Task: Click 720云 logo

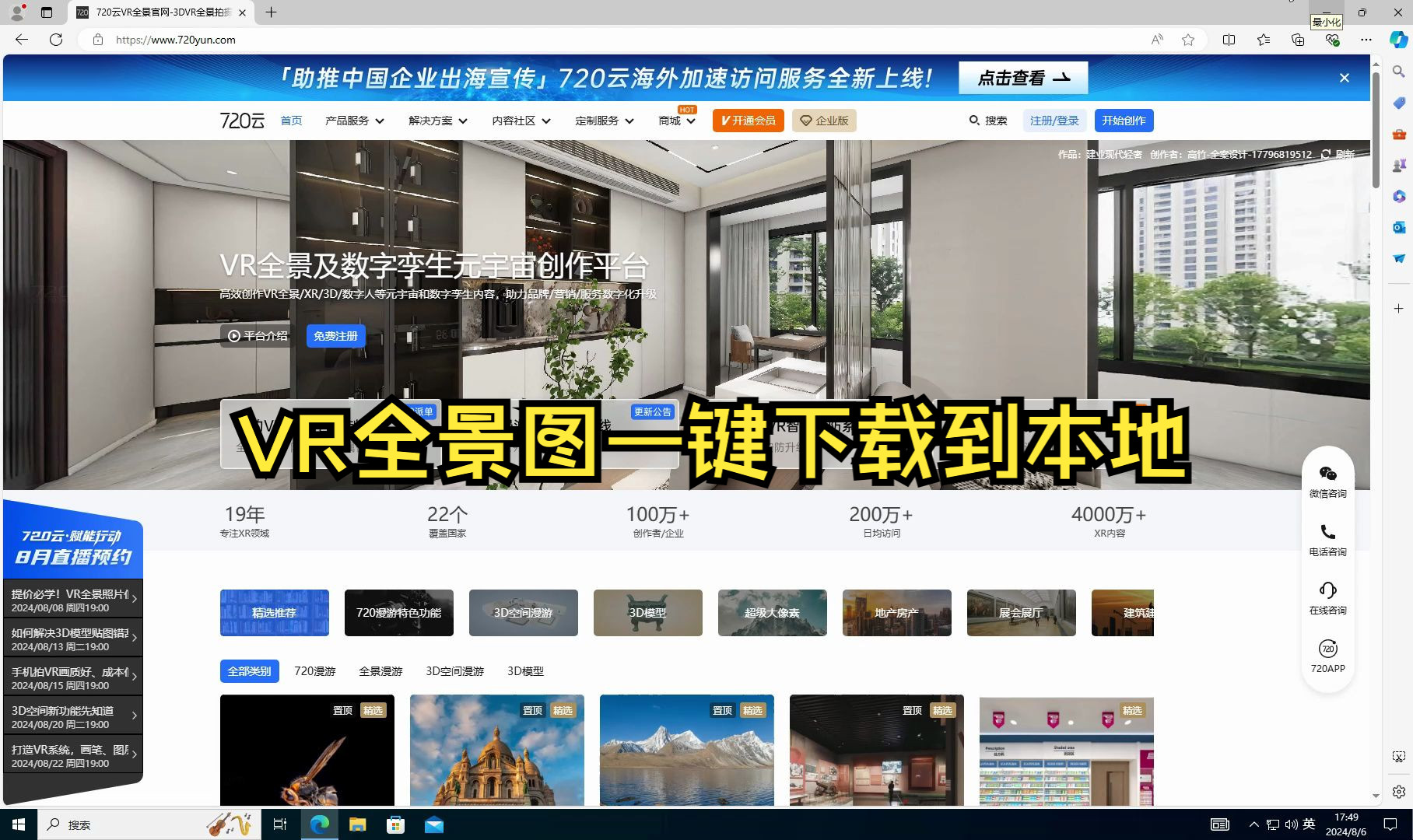Action: point(242,121)
